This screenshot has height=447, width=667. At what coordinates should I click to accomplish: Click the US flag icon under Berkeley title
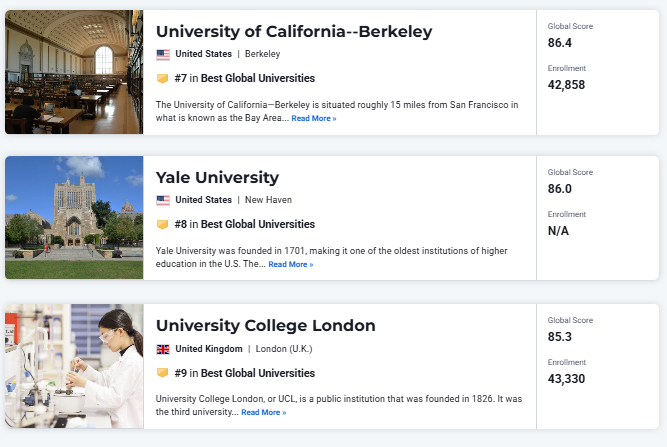click(x=163, y=54)
